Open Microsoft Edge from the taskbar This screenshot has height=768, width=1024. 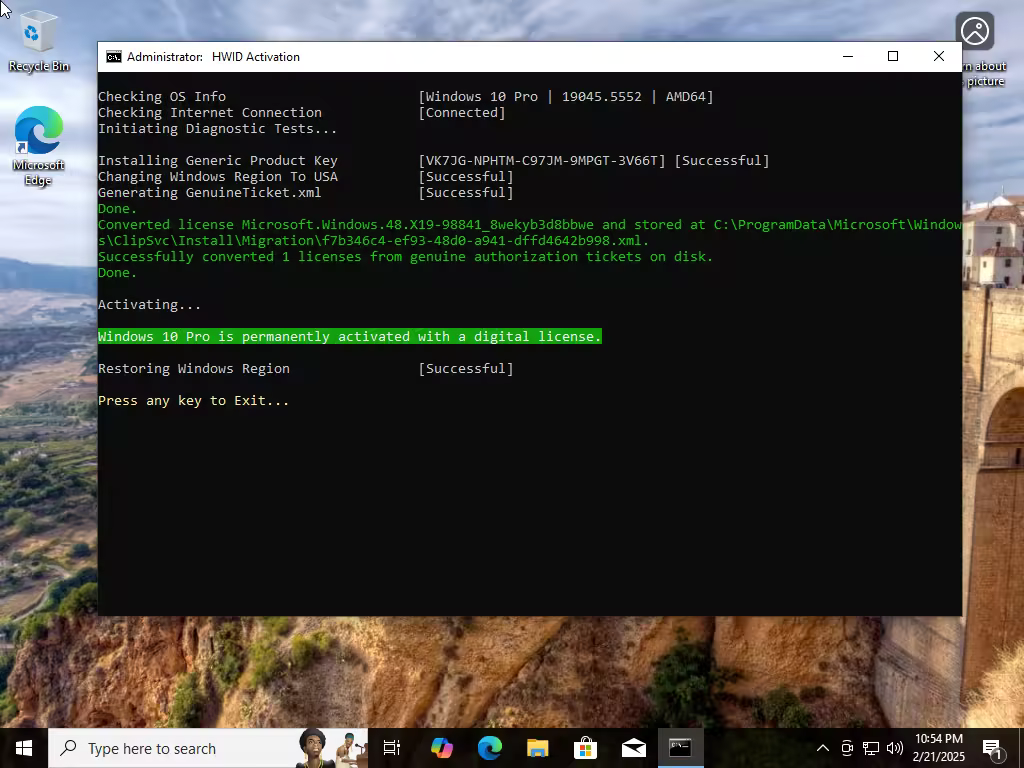point(489,748)
